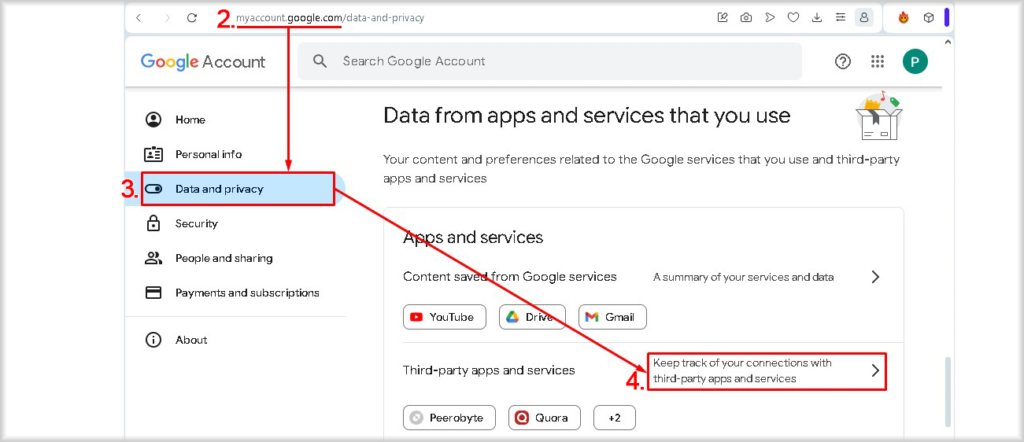Viewport: 1024px width, 442px height.
Task: Open the edit page note icon
Action: click(722, 18)
